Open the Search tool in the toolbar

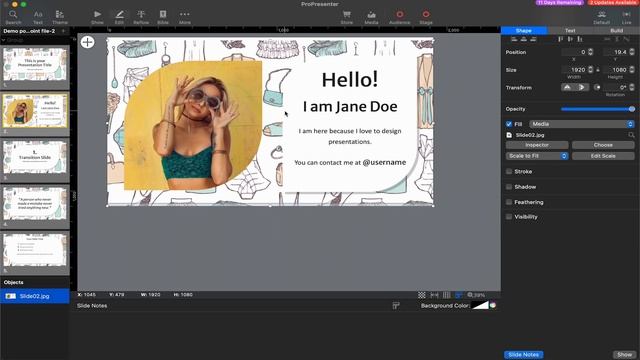(x=13, y=17)
